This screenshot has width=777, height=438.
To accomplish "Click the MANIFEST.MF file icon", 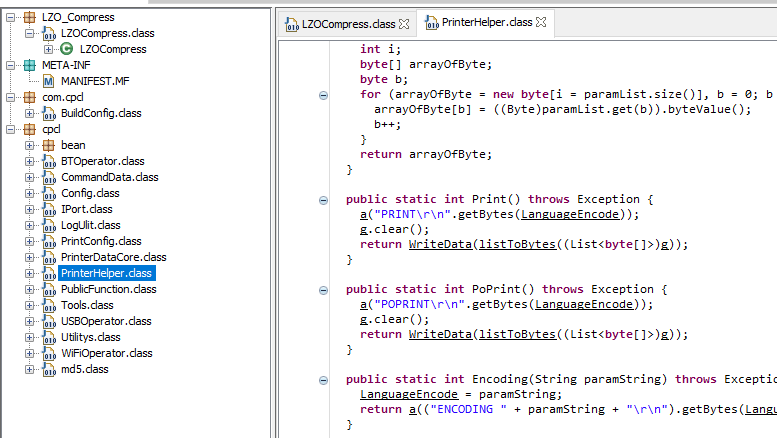I will [49, 81].
